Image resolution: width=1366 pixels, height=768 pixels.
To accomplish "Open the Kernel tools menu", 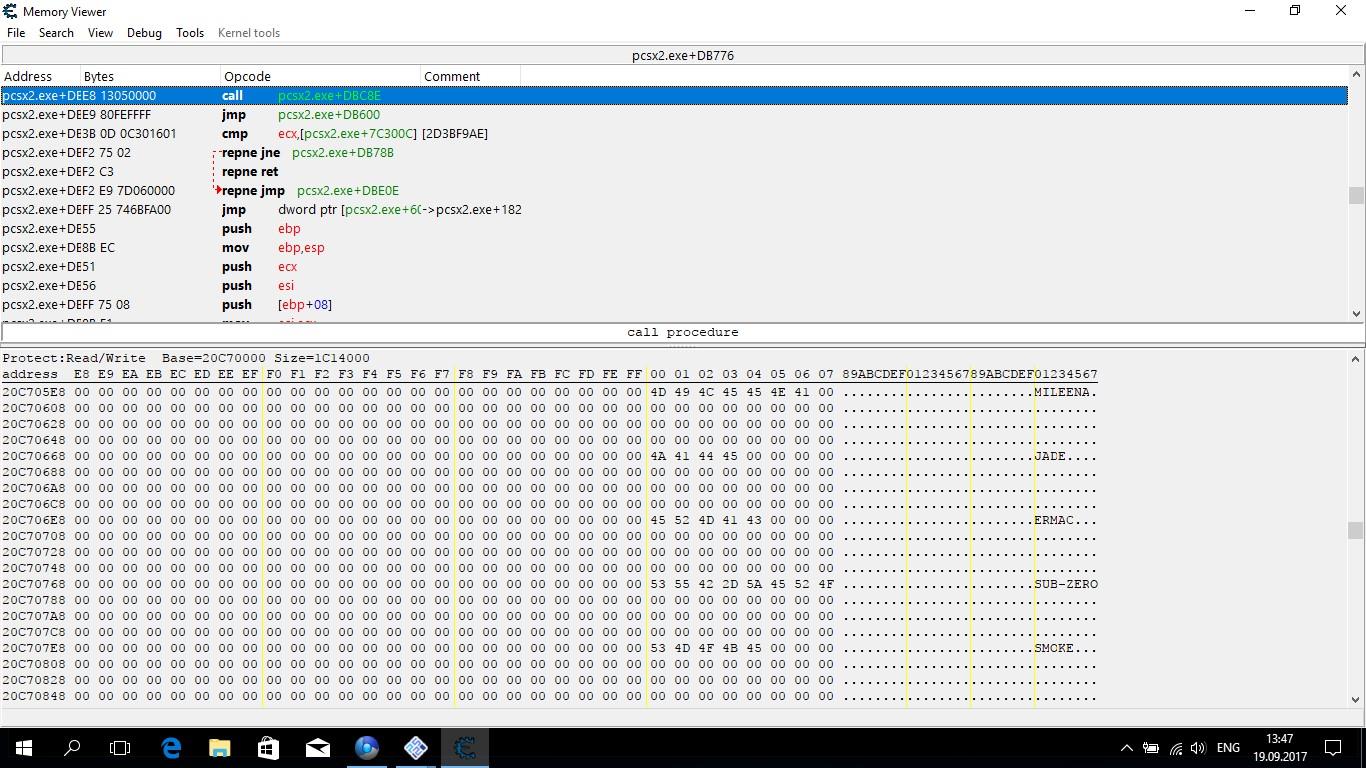I will click(249, 33).
